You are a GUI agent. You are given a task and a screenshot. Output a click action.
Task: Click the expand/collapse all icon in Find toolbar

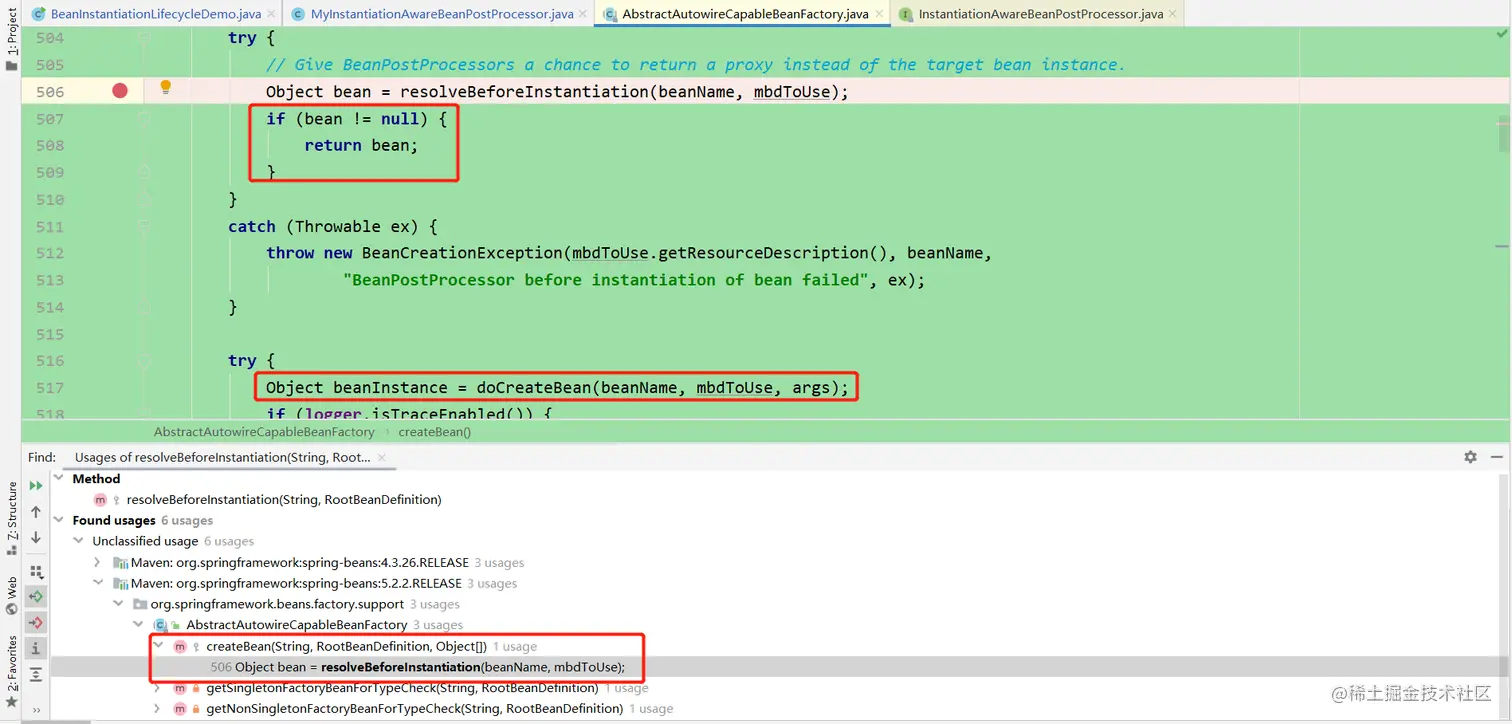pyautogui.click(x=36, y=674)
